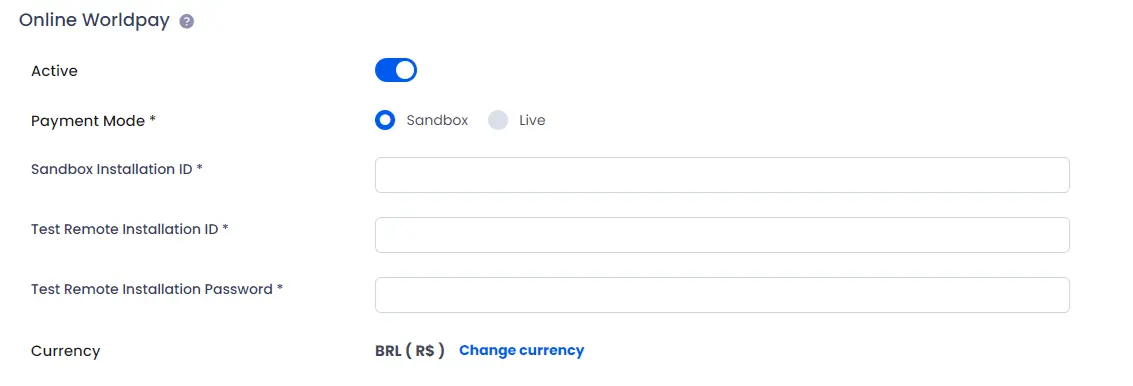Screen dimensions: 1133x386
Task: Click the Online Worldpay section heading
Action: pyautogui.click(x=94, y=20)
